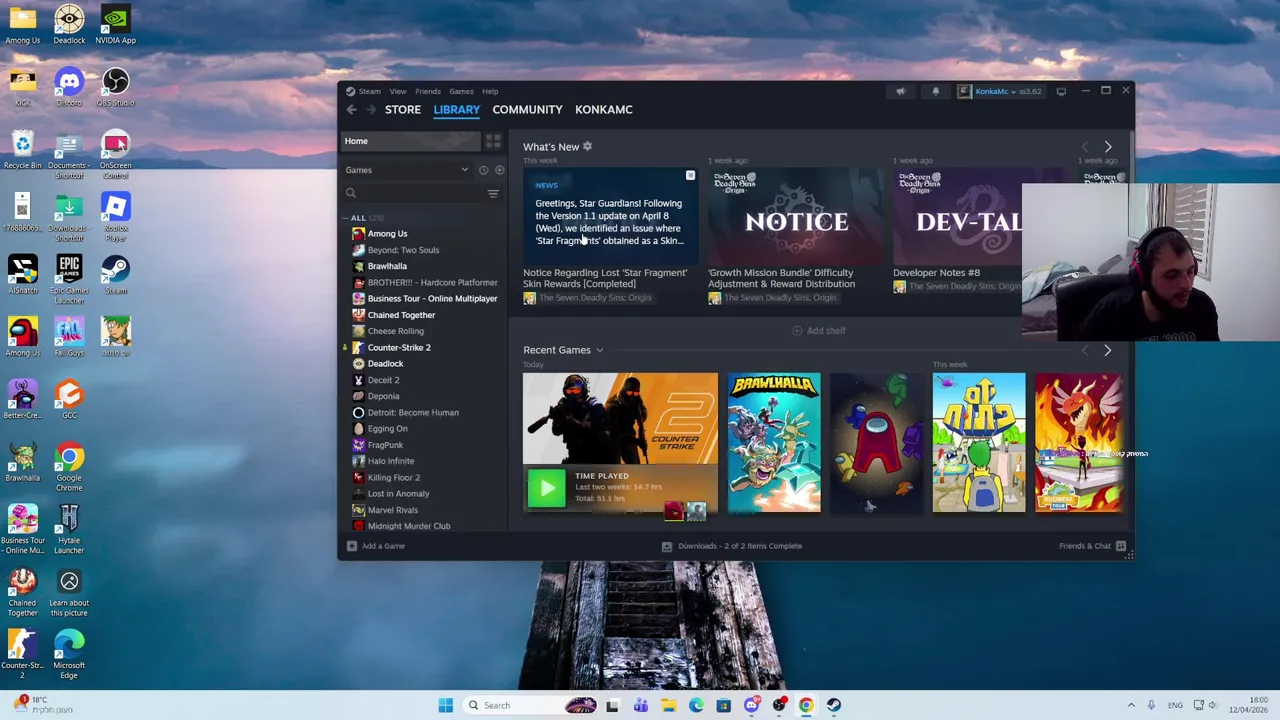Click Add a Game link
The width and height of the screenshot is (1280, 720).
click(383, 546)
